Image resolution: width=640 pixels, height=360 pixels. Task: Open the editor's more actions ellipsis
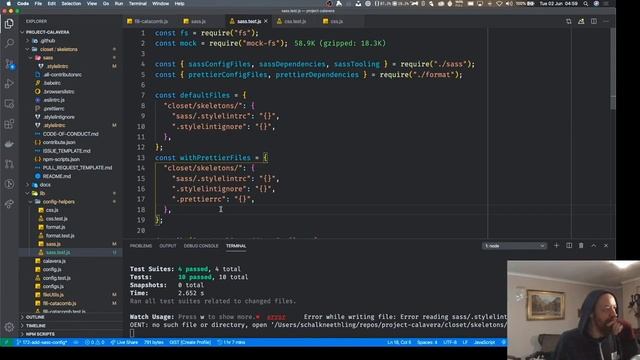pyautogui.click(x=606, y=21)
